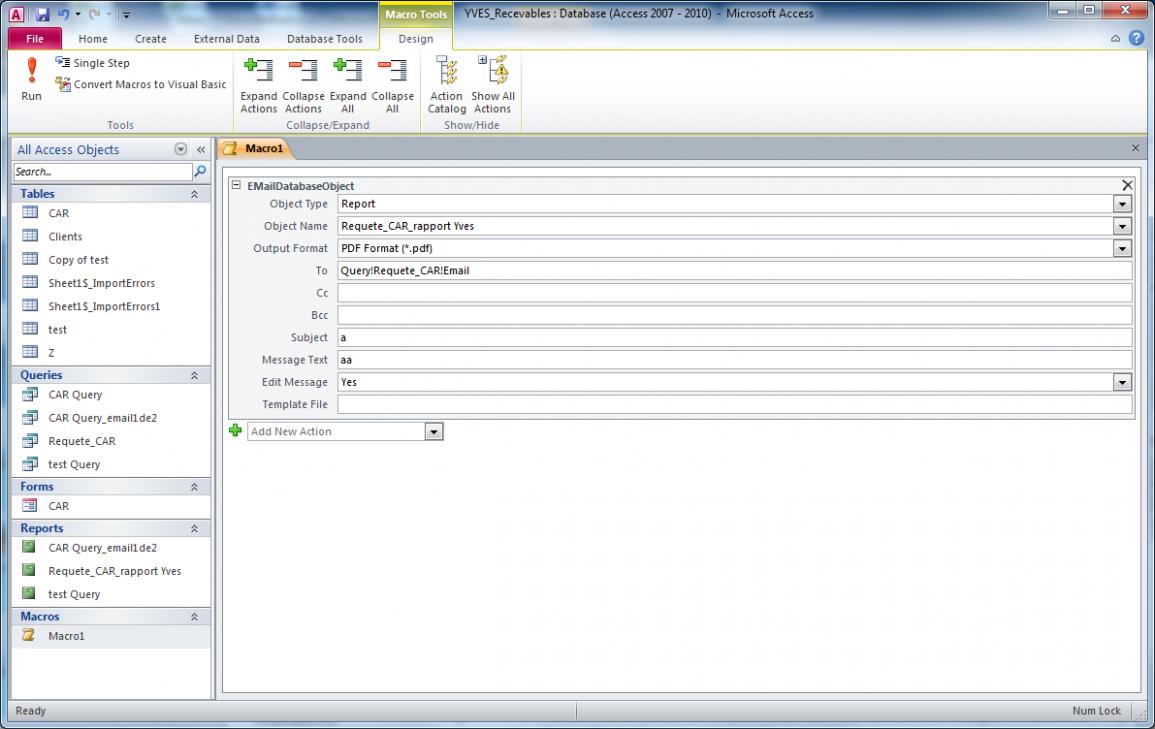Open the Add New Action dropdown

434,432
